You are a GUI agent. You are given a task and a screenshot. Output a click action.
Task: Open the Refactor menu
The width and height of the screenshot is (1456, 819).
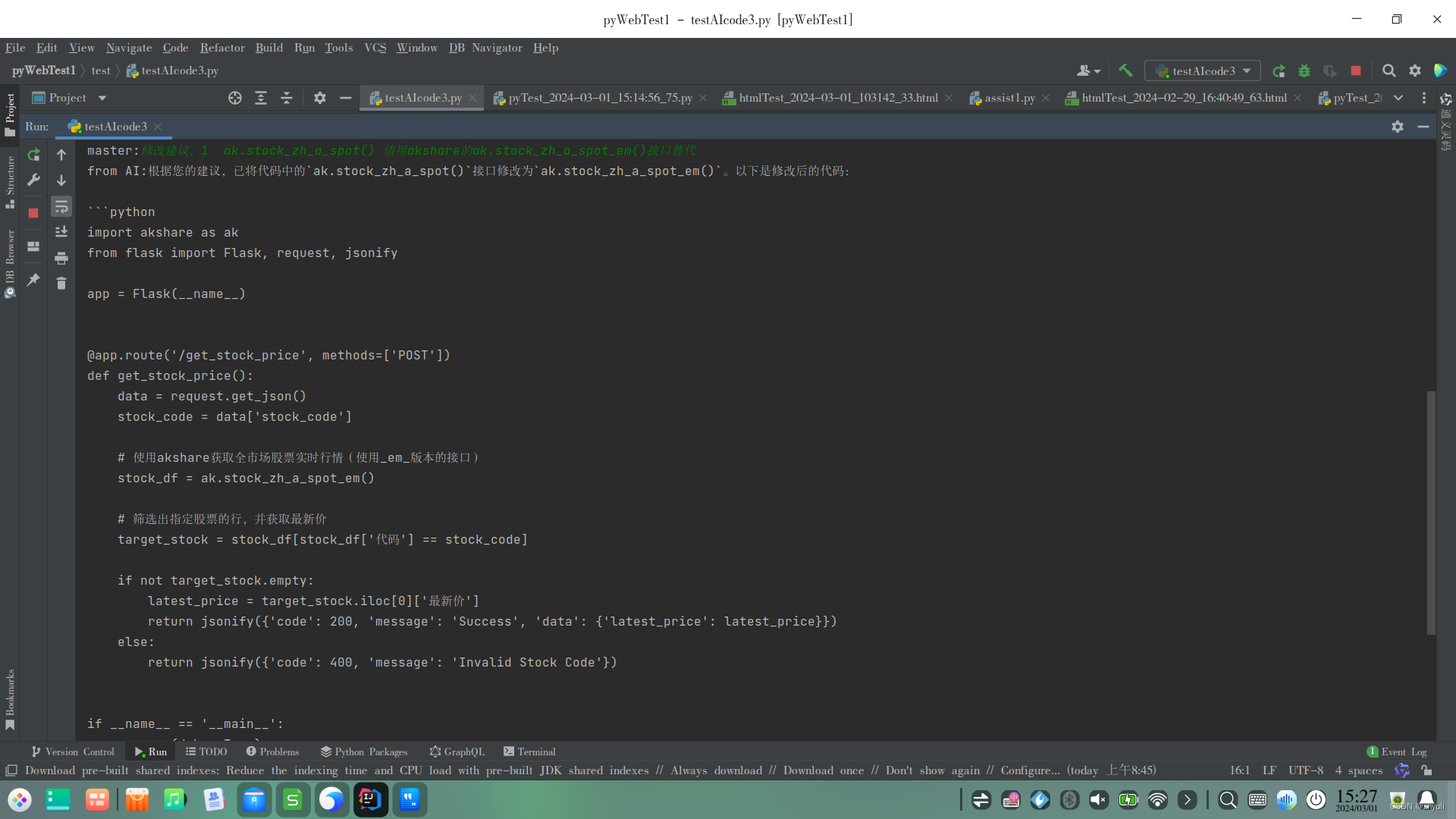click(x=222, y=48)
